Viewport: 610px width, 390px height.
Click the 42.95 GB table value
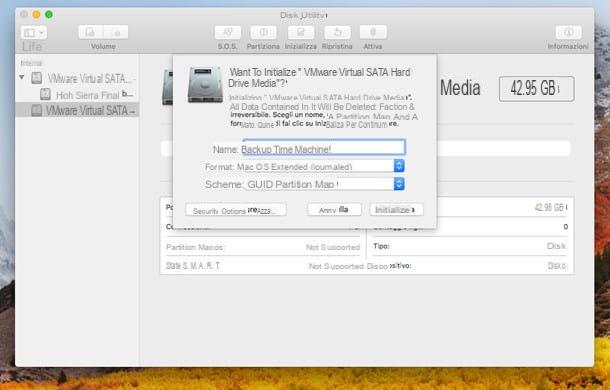pyautogui.click(x=550, y=207)
